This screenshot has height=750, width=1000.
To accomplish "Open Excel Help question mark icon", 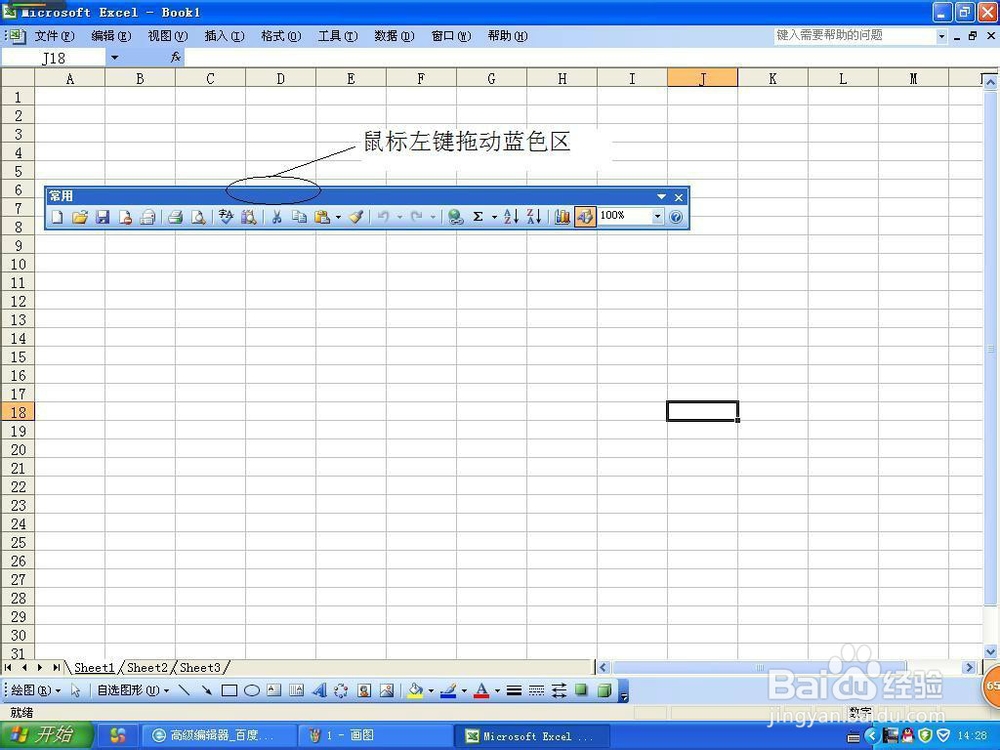I will pyautogui.click(x=676, y=217).
